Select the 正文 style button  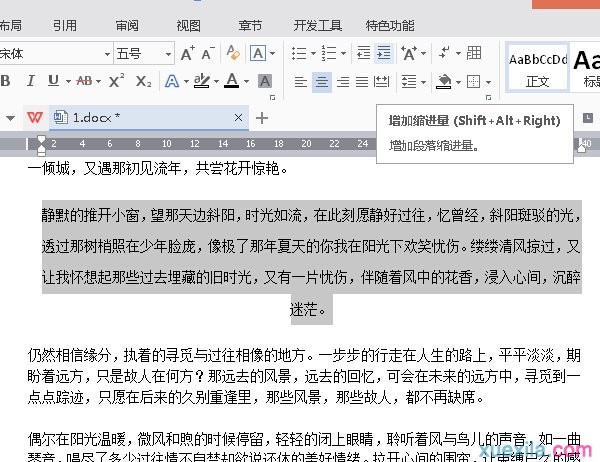point(538,66)
